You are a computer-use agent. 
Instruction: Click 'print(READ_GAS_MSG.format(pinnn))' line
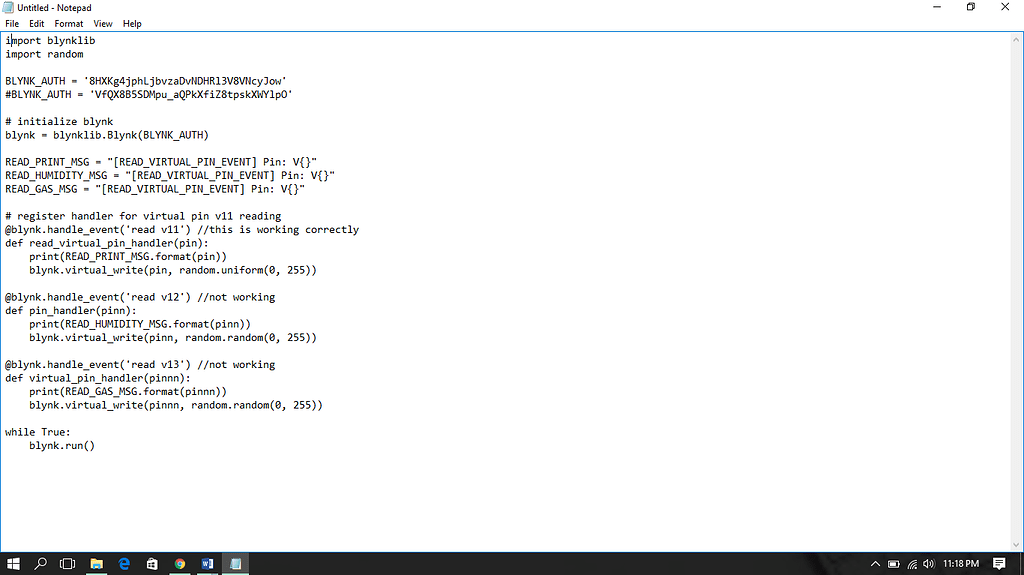coord(128,392)
